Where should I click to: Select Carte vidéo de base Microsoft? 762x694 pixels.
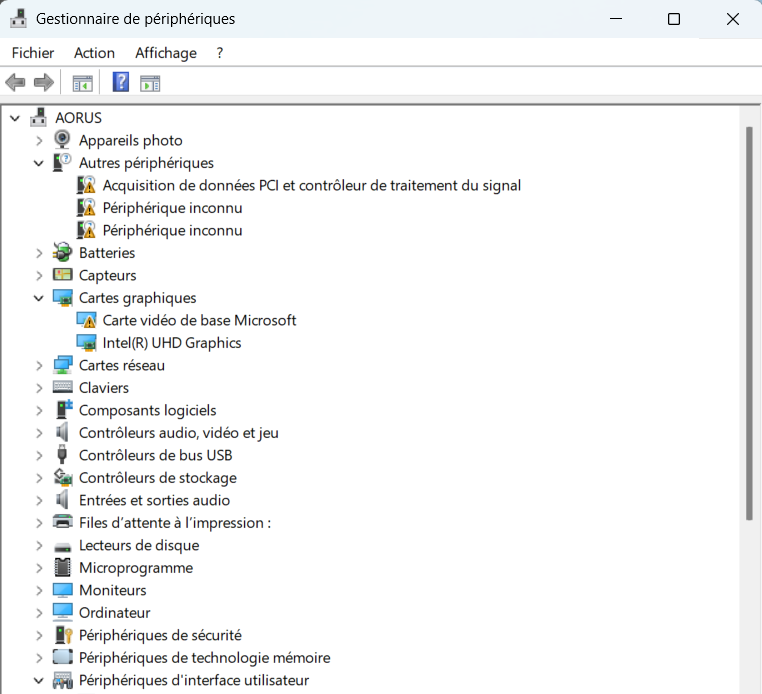pos(199,321)
